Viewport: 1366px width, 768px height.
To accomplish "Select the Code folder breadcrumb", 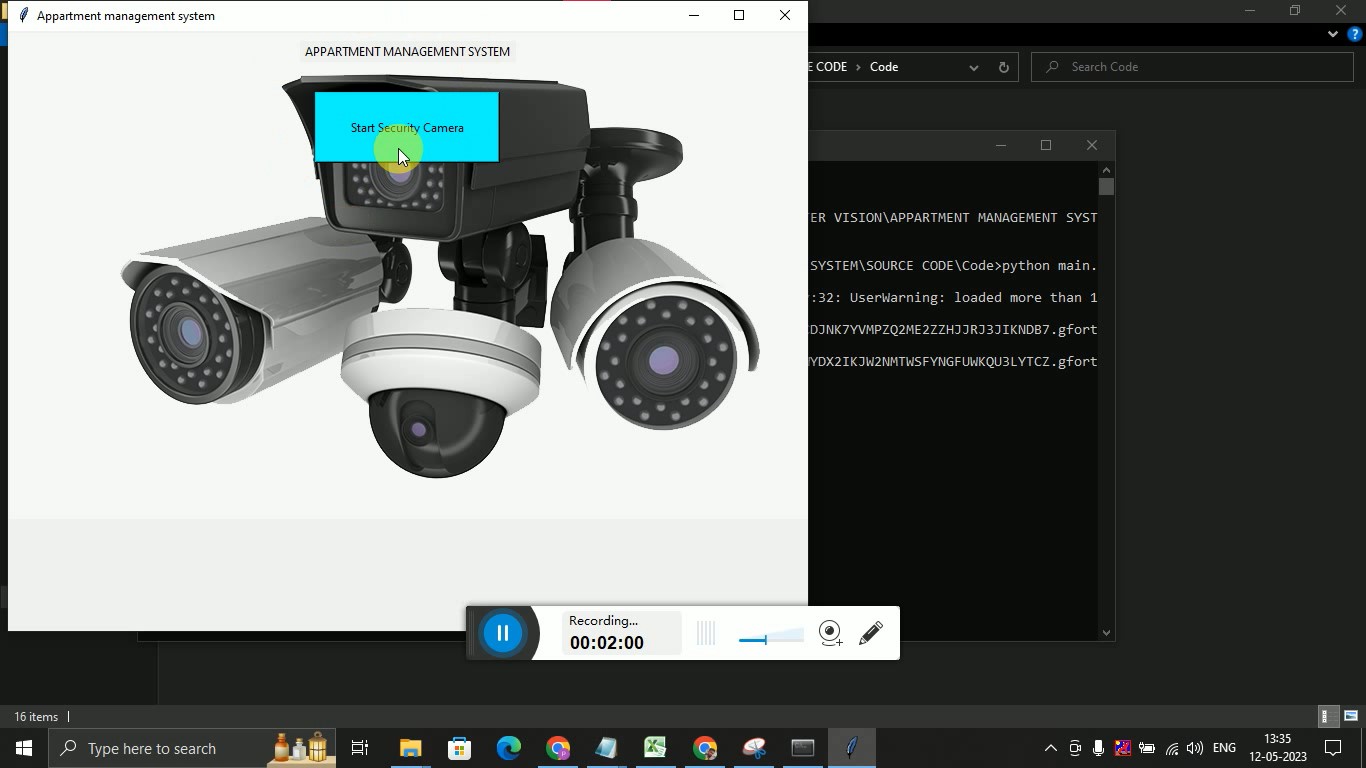I will (884, 67).
